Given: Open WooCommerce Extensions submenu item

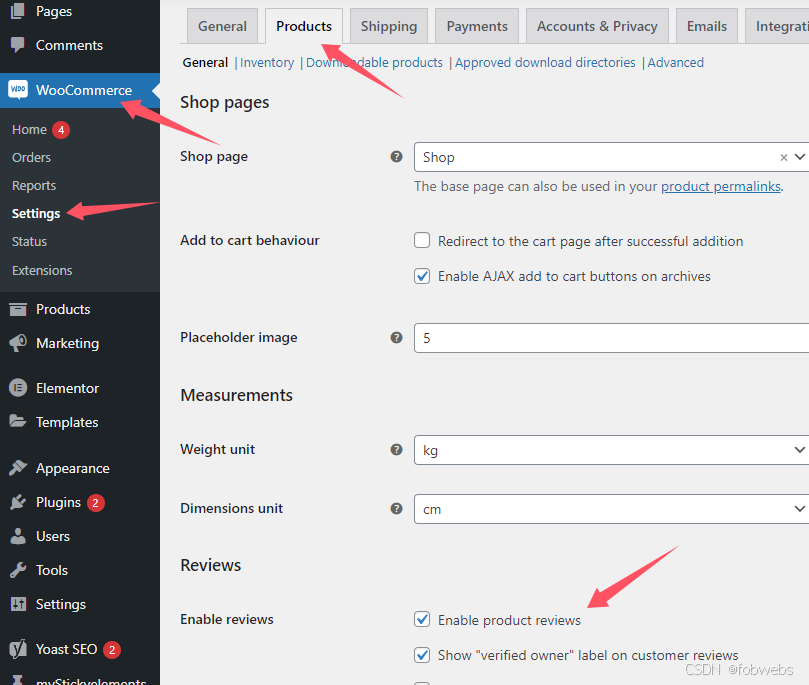Looking at the screenshot, I should tap(42, 270).
